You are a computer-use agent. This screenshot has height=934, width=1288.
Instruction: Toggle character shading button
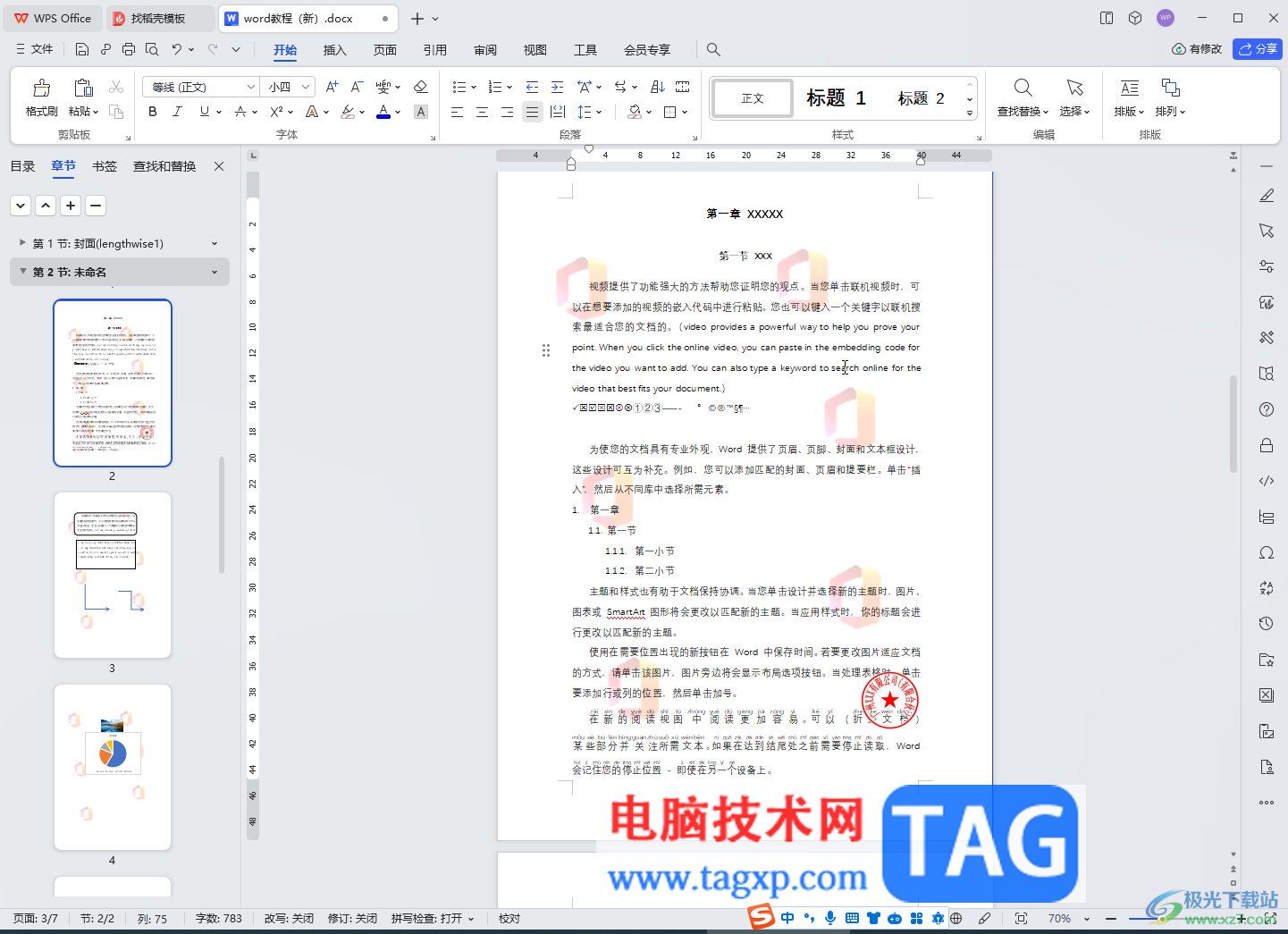click(x=421, y=112)
